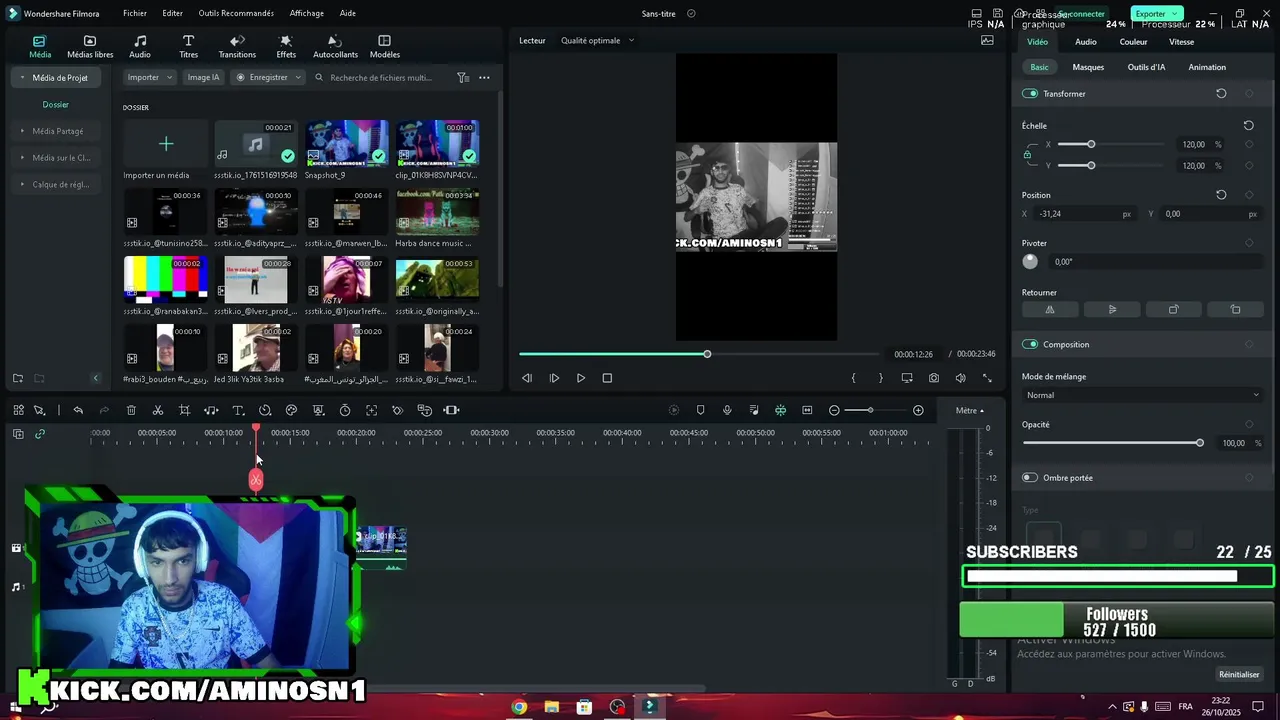Open the Fichier menu

tap(135, 13)
